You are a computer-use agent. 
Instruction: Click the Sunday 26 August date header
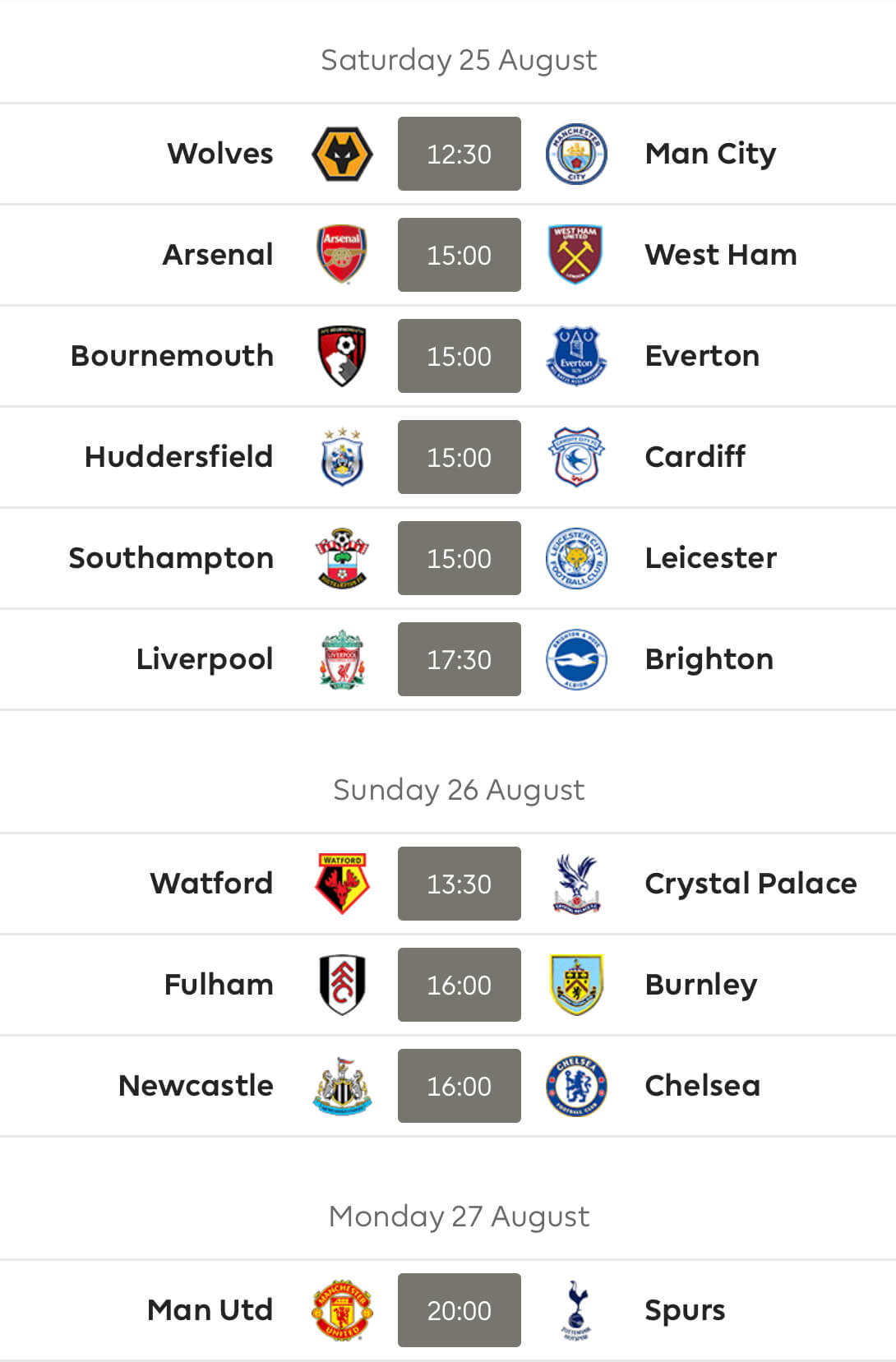click(x=459, y=790)
